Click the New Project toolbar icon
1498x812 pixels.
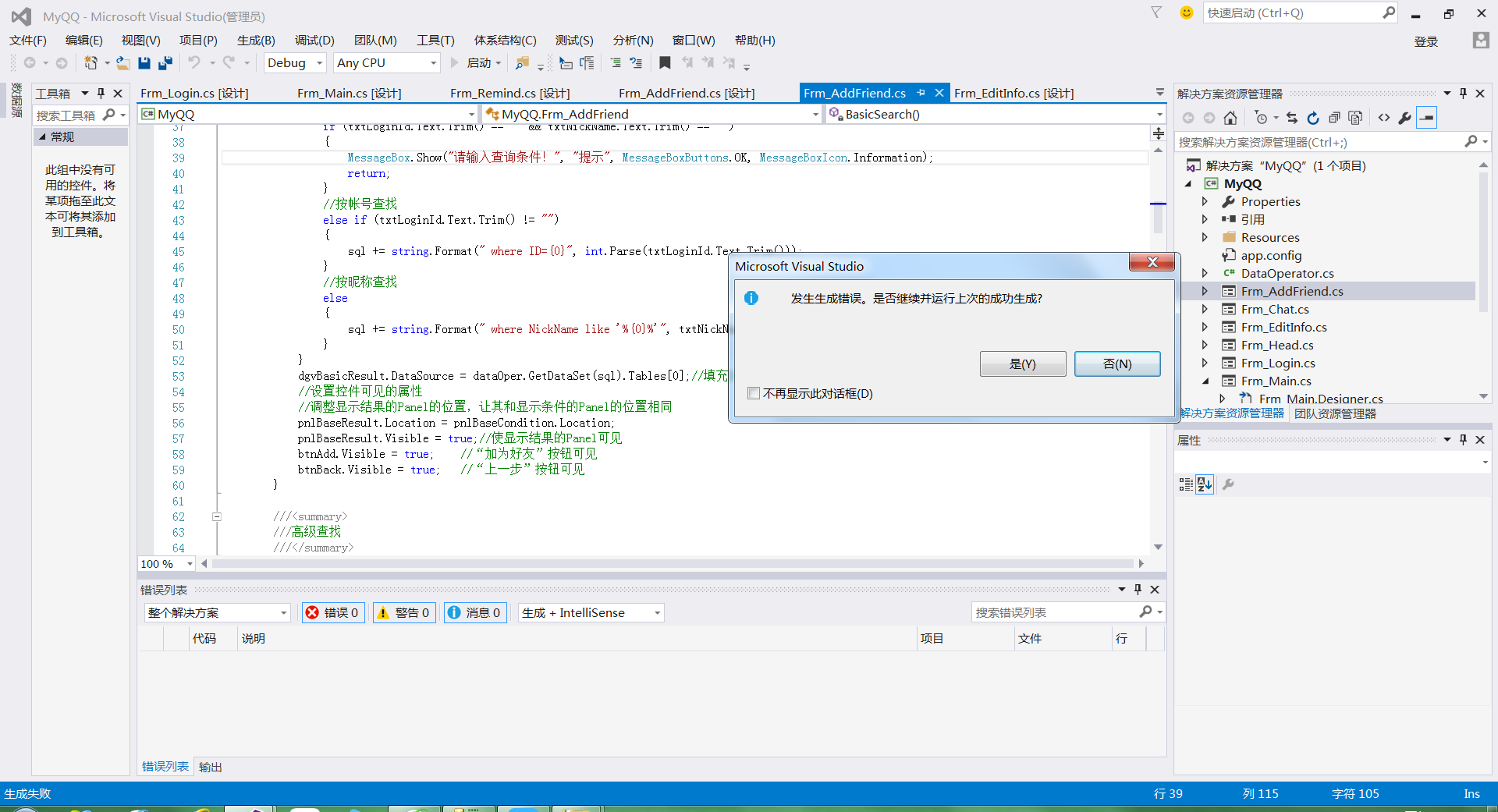[x=91, y=63]
